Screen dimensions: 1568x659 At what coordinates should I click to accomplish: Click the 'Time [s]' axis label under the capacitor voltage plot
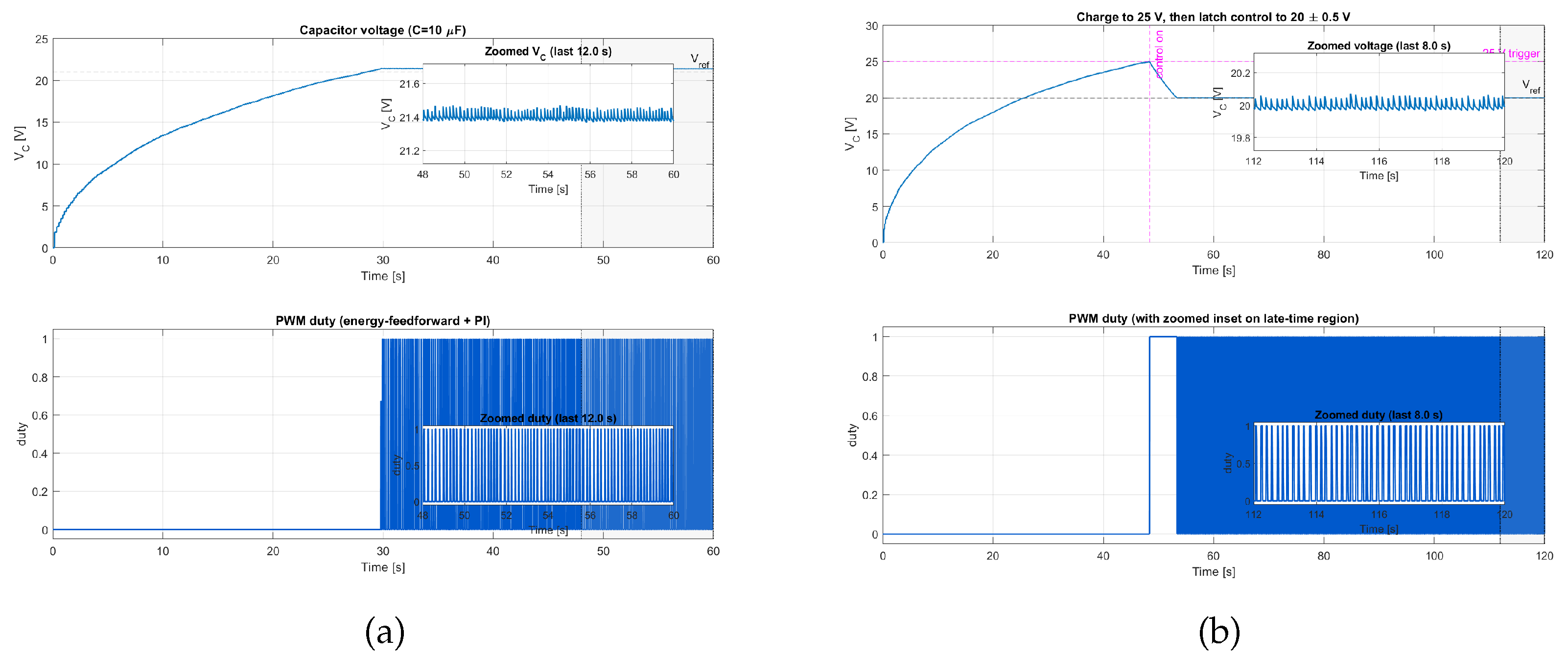point(382,276)
